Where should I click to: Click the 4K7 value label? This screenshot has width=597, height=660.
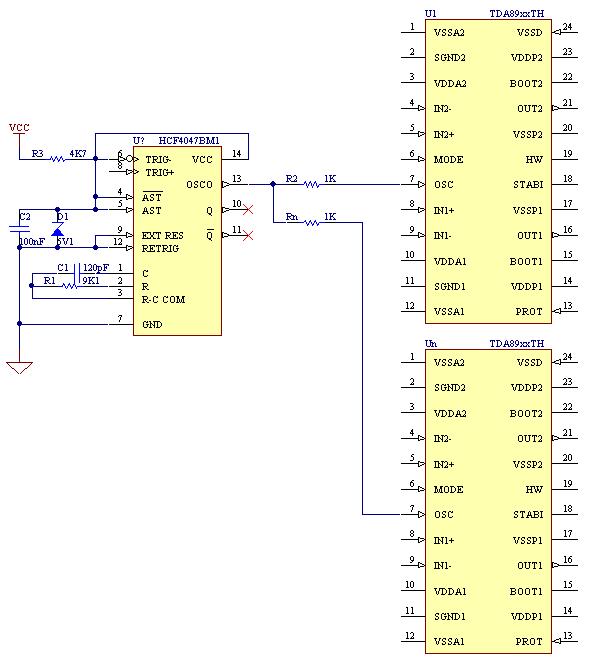tap(78, 154)
